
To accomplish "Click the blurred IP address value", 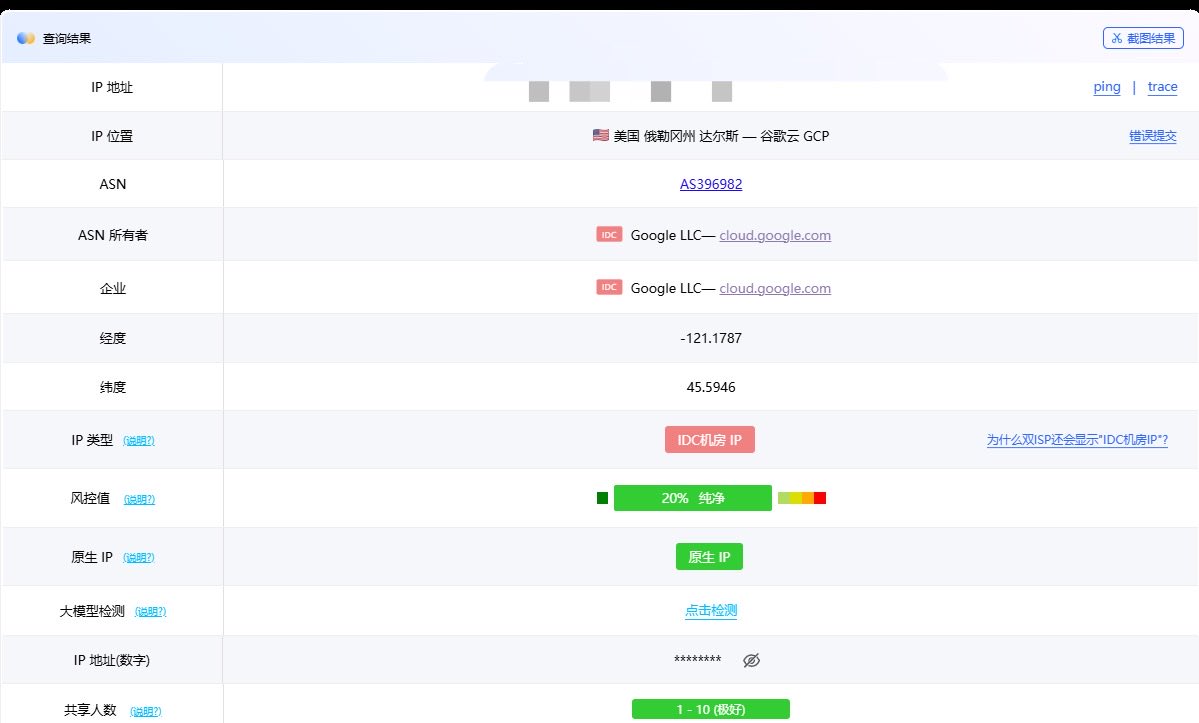I will pyautogui.click(x=630, y=91).
